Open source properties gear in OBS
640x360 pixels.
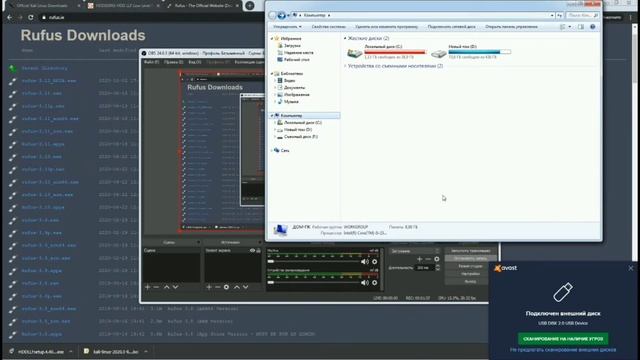pyautogui.click(x=227, y=287)
